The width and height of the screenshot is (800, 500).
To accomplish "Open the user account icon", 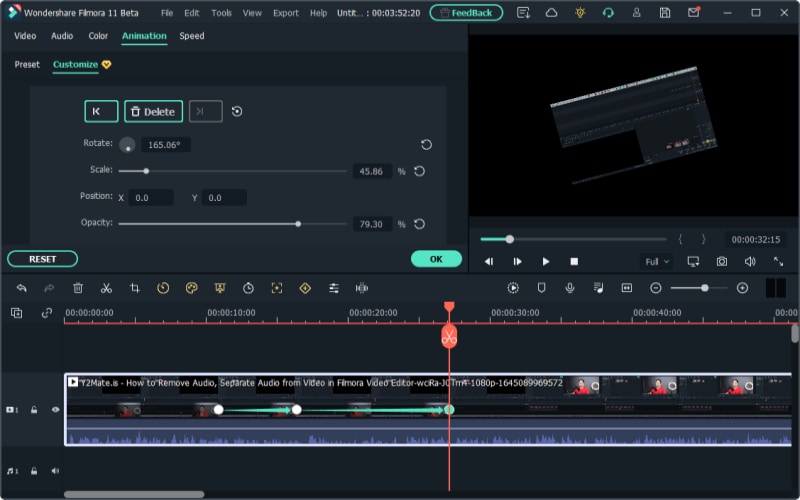I will click(636, 13).
